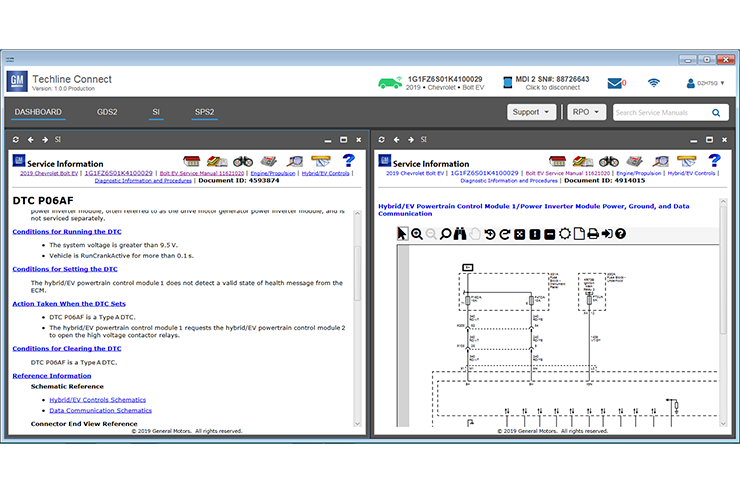Expand the Support dropdown

[531, 112]
